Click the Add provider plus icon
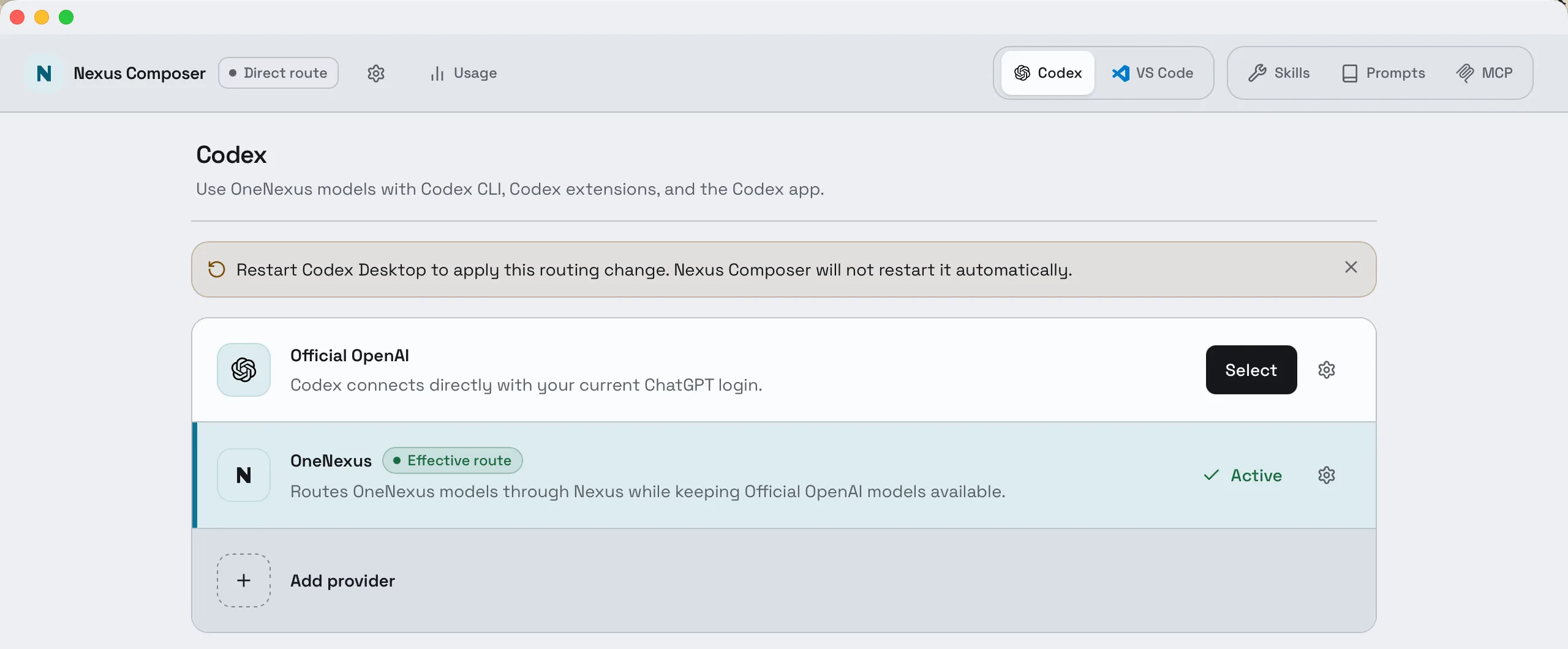This screenshot has width=1568, height=649. [x=244, y=580]
